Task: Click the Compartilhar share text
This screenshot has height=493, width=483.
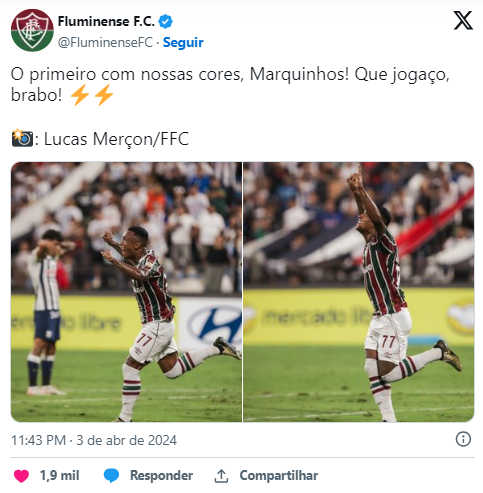Action: (279, 475)
